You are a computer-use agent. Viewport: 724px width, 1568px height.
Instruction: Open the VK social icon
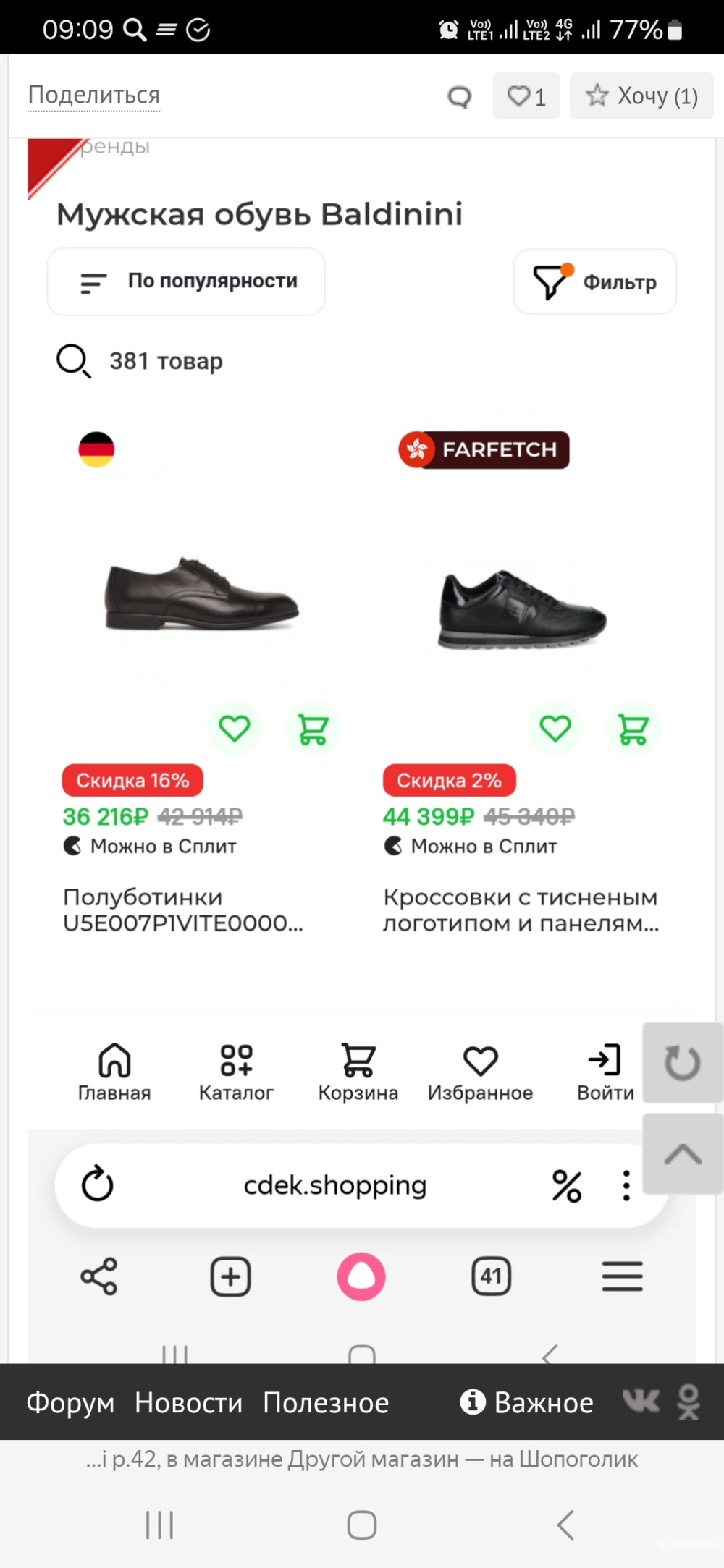tap(641, 1402)
